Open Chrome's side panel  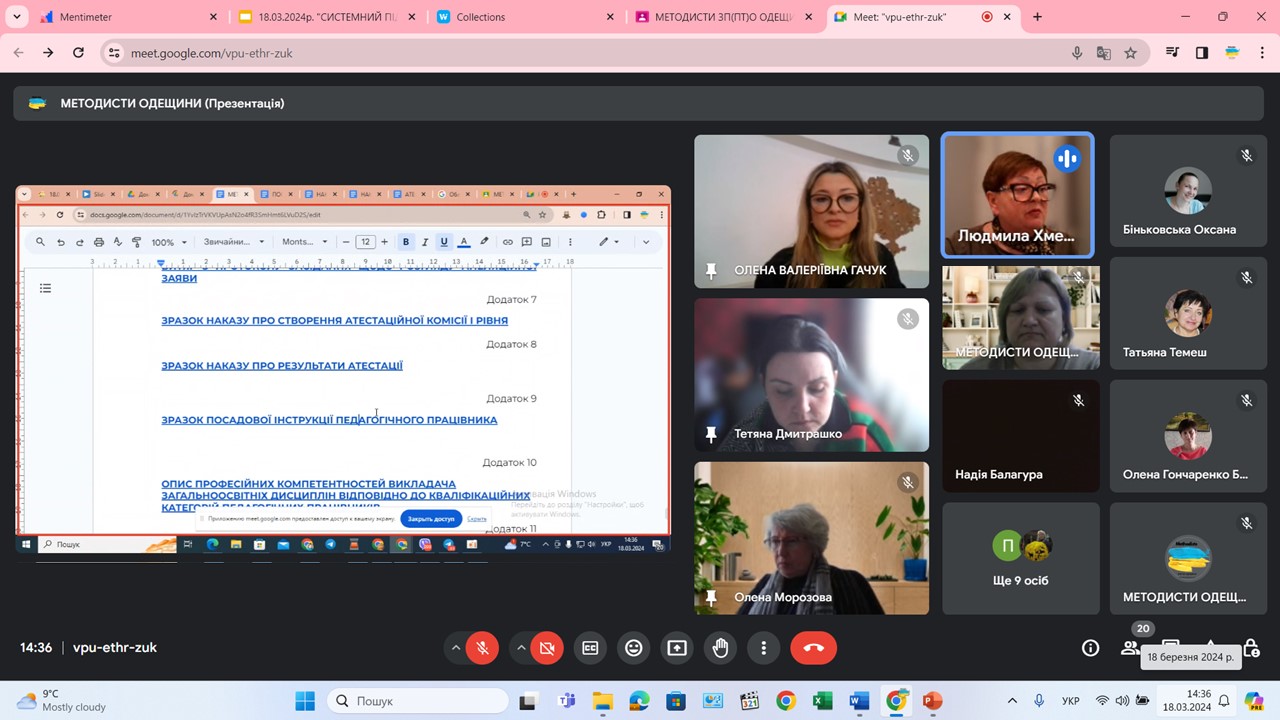[1202, 53]
